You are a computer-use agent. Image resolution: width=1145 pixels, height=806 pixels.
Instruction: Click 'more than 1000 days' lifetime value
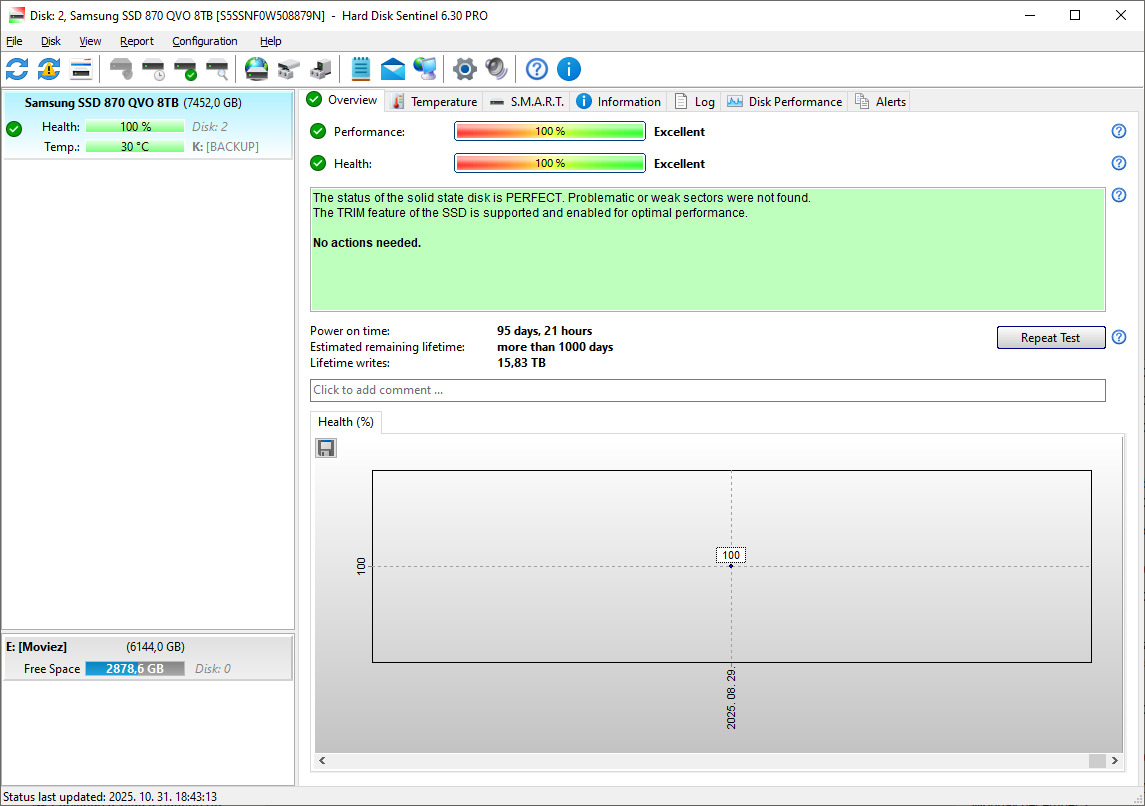point(555,347)
